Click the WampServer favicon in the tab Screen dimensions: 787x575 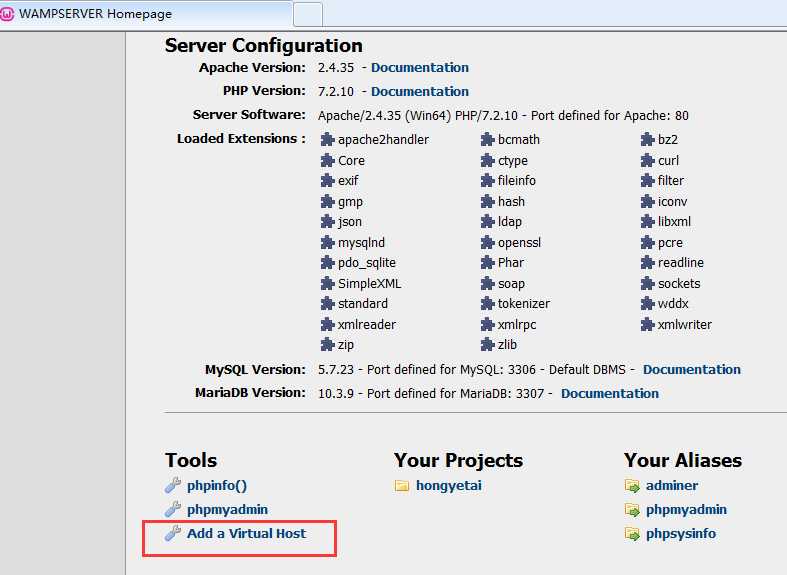tap(7, 14)
